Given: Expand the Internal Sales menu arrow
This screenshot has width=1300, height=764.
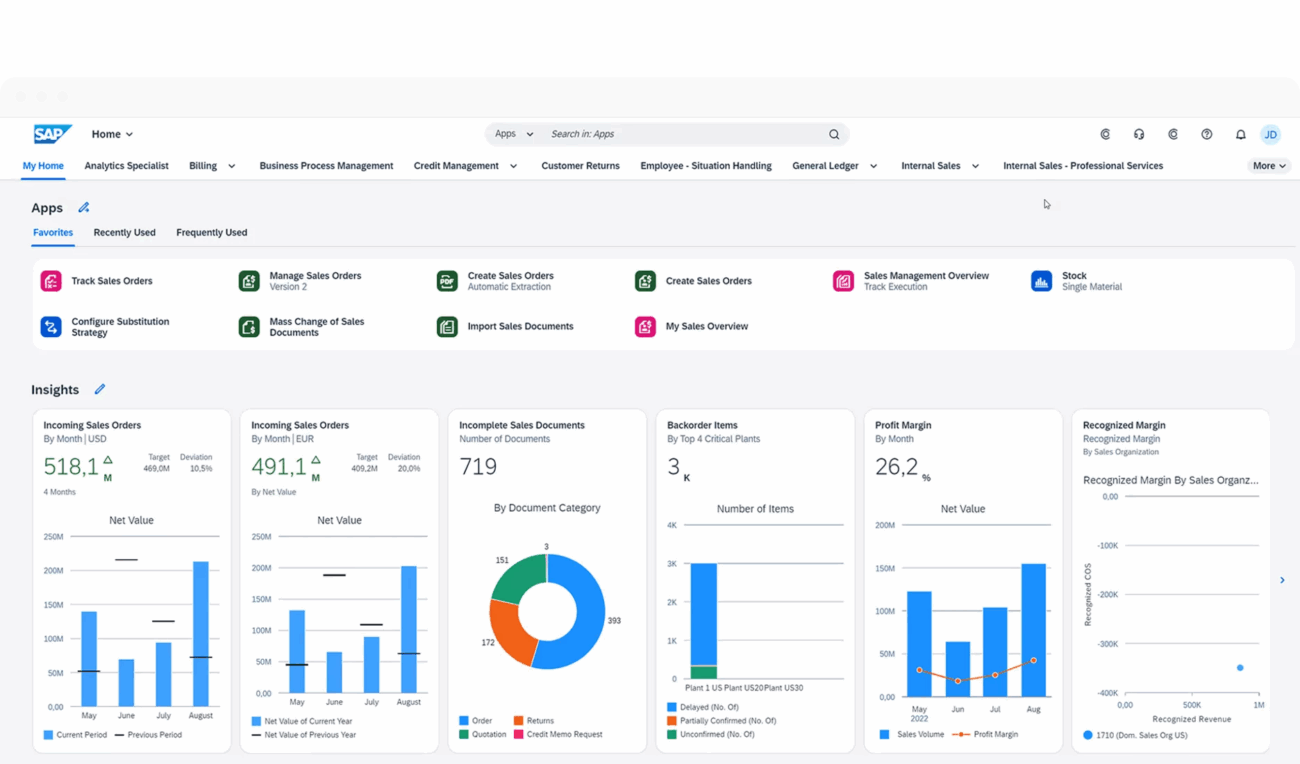Looking at the screenshot, I should [975, 166].
